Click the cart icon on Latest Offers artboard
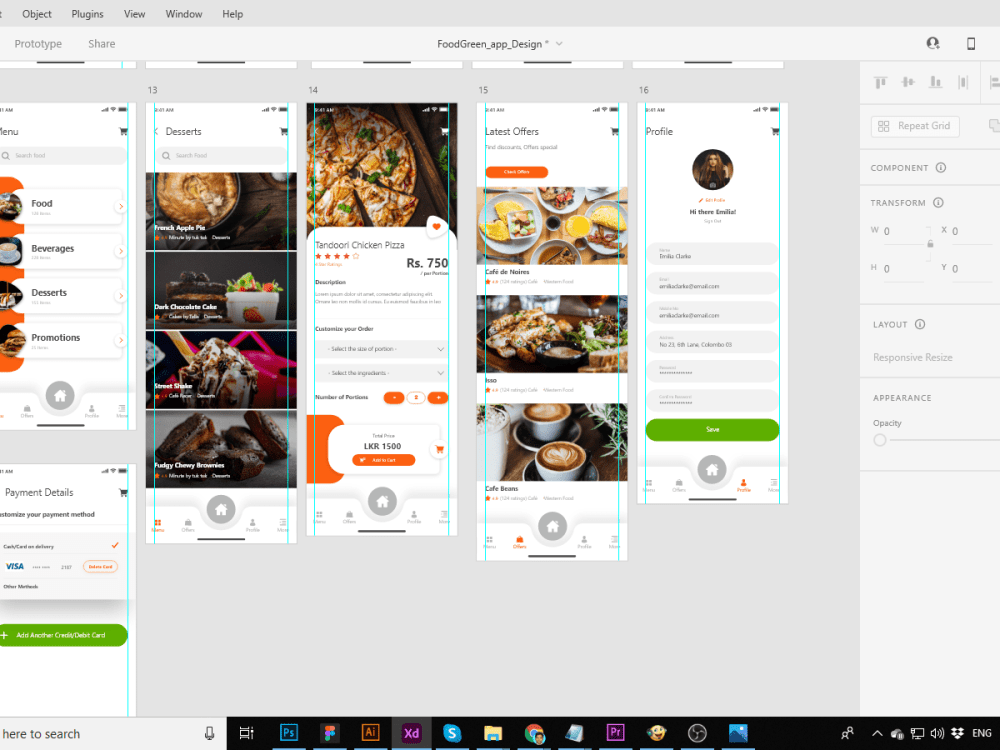The height and width of the screenshot is (750, 1000). pyautogui.click(x=614, y=131)
